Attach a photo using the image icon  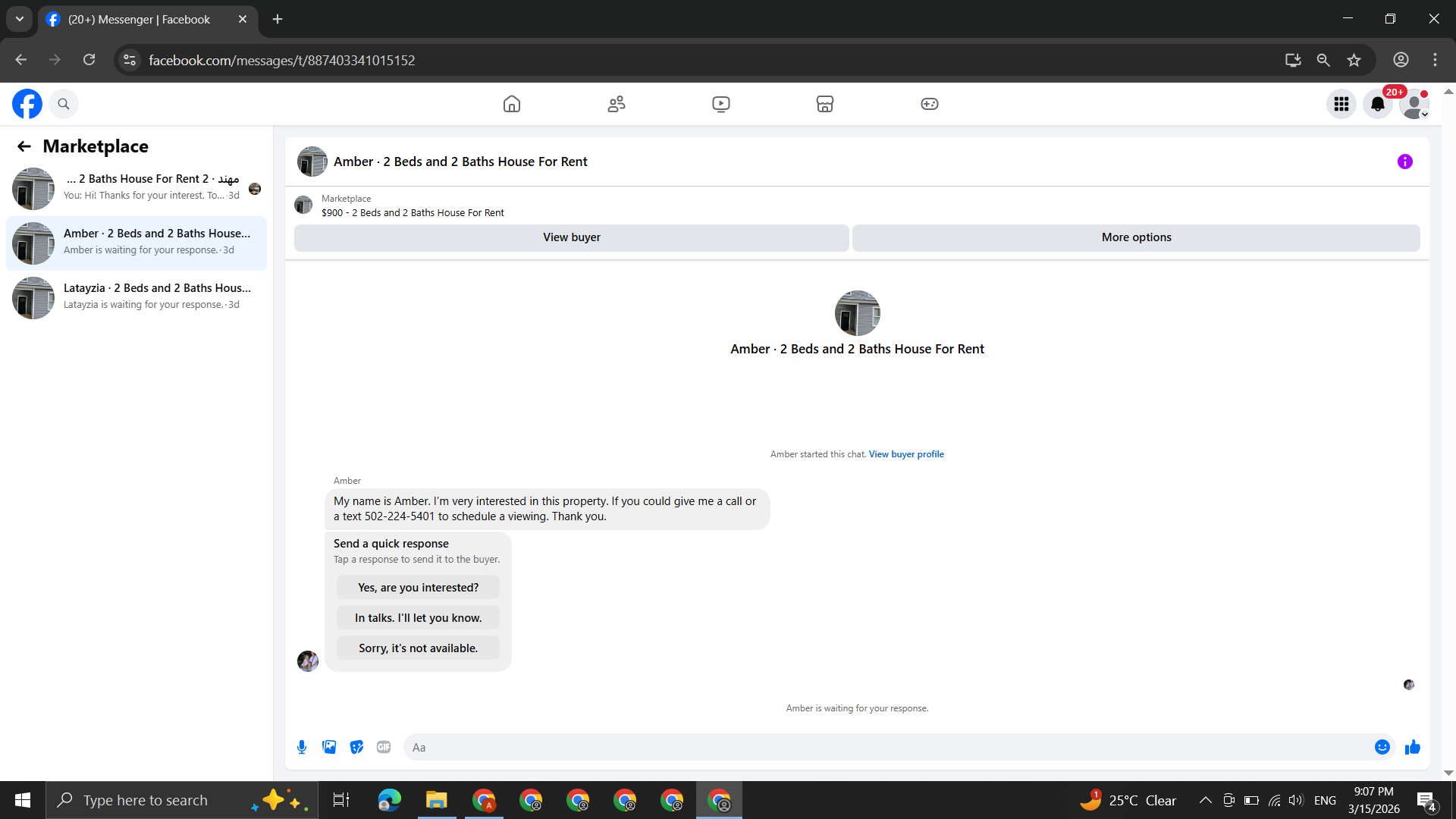(329, 747)
